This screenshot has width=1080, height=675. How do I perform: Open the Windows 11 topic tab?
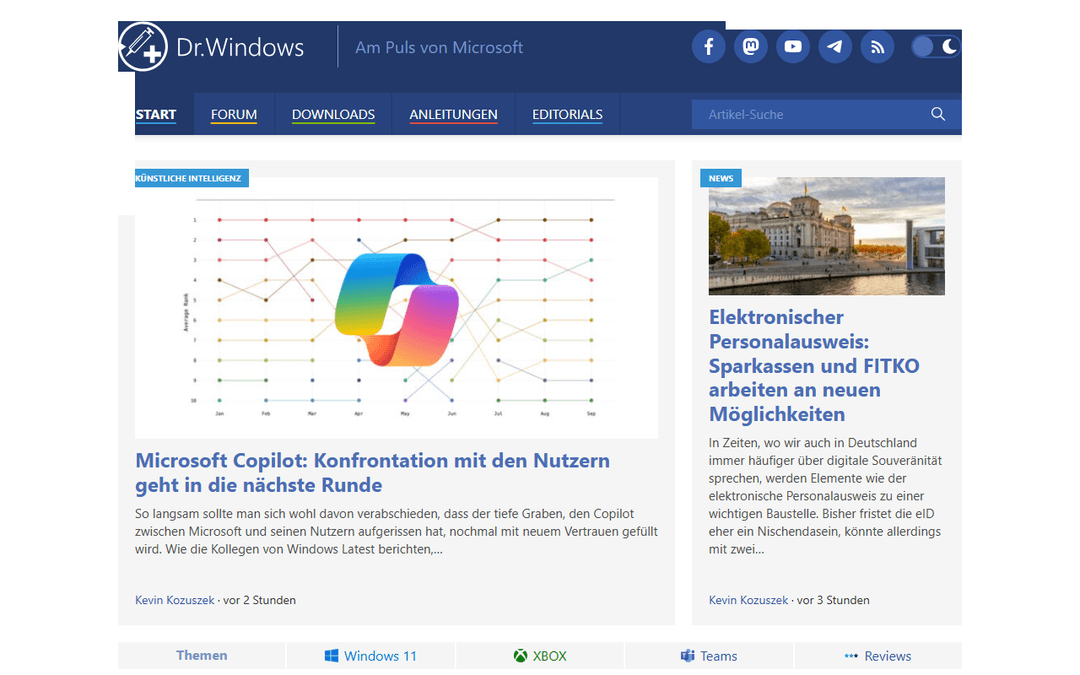click(371, 656)
